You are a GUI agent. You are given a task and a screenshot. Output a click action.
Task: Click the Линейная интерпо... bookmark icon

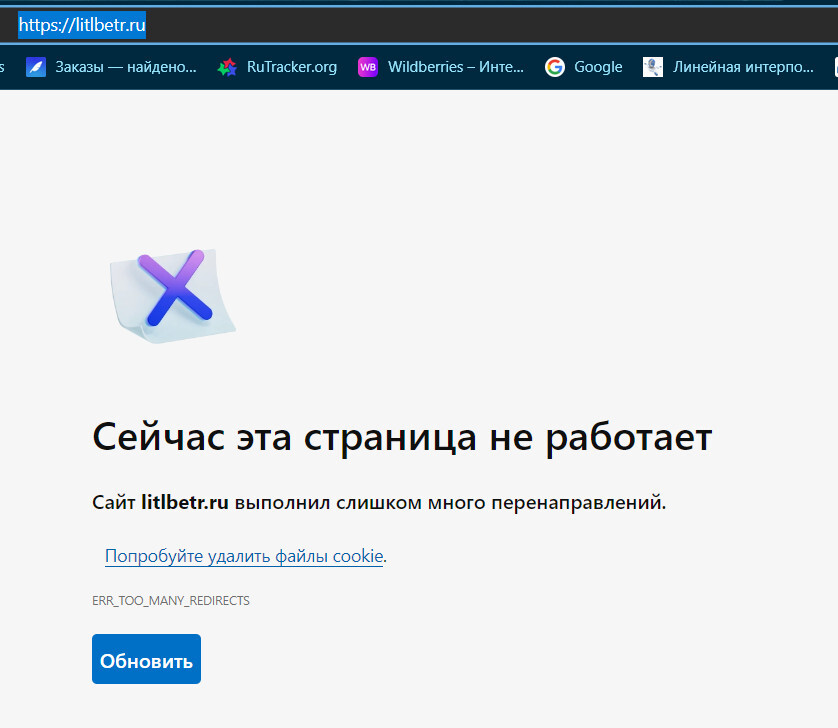(x=653, y=67)
